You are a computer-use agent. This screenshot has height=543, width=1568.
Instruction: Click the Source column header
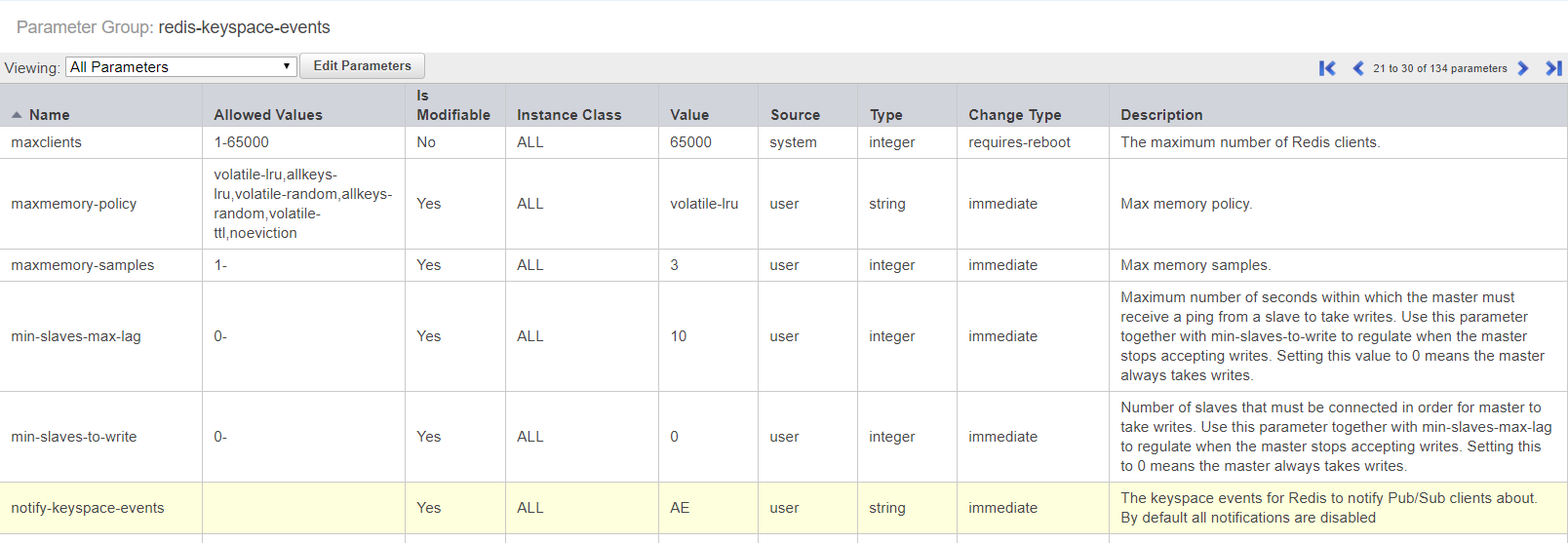[x=795, y=115]
